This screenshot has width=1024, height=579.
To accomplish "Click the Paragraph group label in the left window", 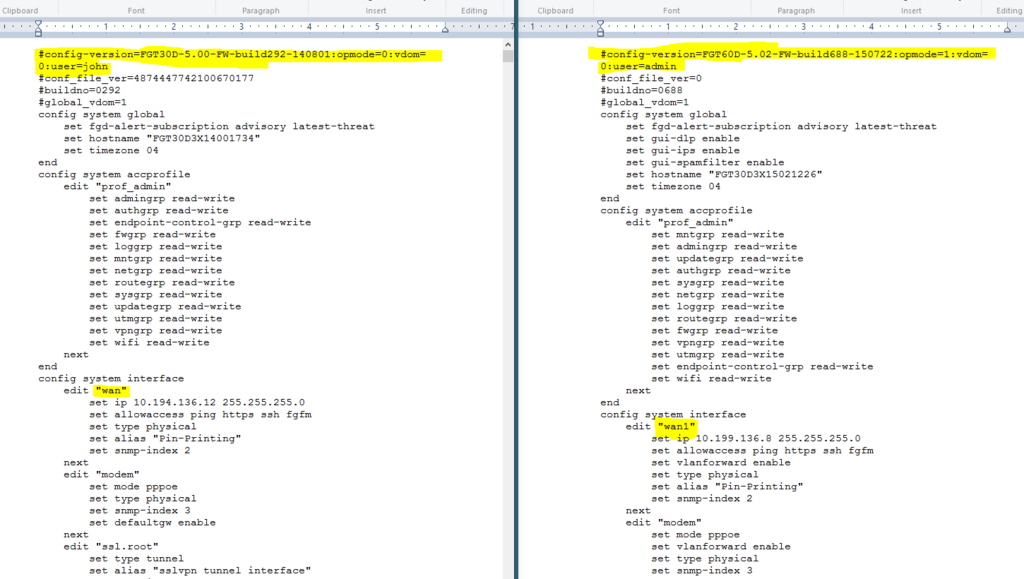I will pyautogui.click(x=261, y=10).
